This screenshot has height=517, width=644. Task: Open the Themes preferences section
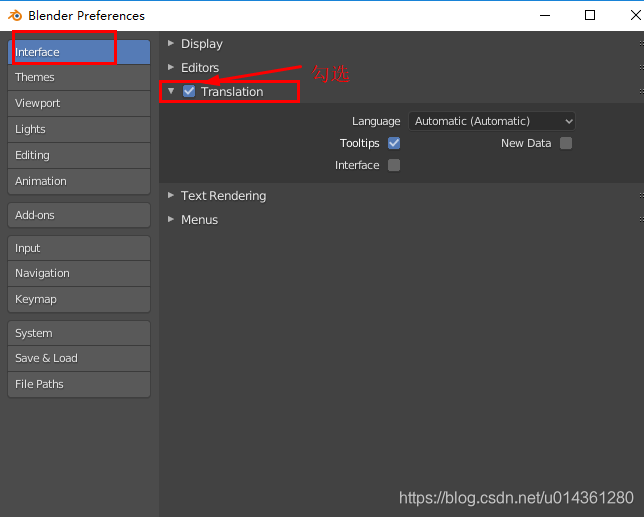79,78
